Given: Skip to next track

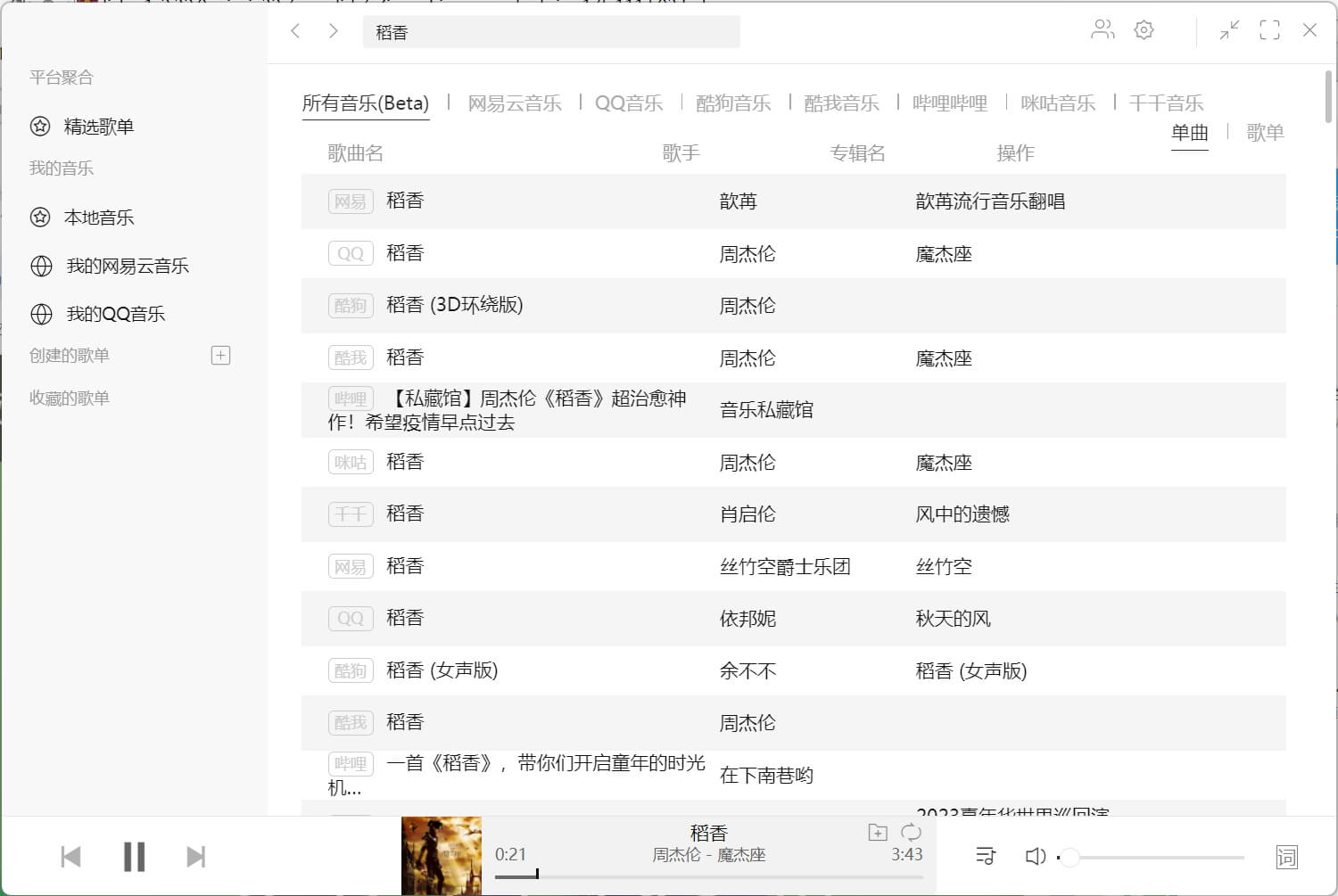Looking at the screenshot, I should (196, 857).
